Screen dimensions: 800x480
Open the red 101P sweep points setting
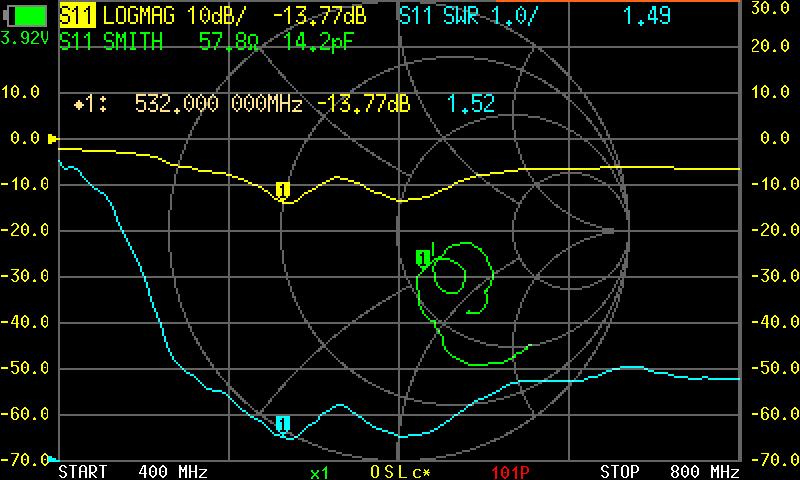tap(513, 471)
